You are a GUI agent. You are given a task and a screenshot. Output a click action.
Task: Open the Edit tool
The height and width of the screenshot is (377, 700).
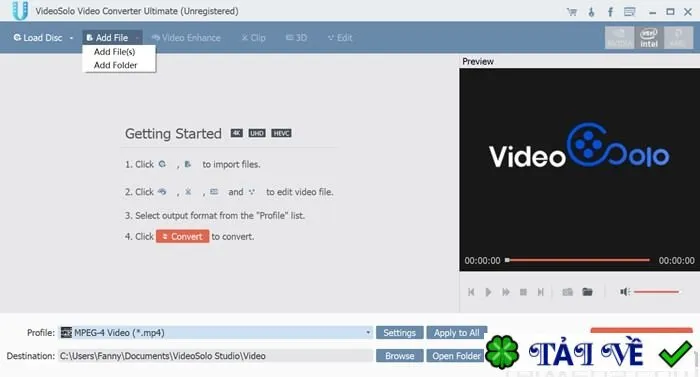[x=340, y=38]
